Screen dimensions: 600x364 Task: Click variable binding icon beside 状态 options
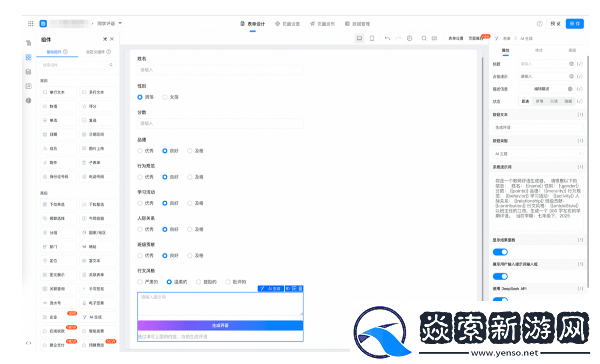click(580, 101)
